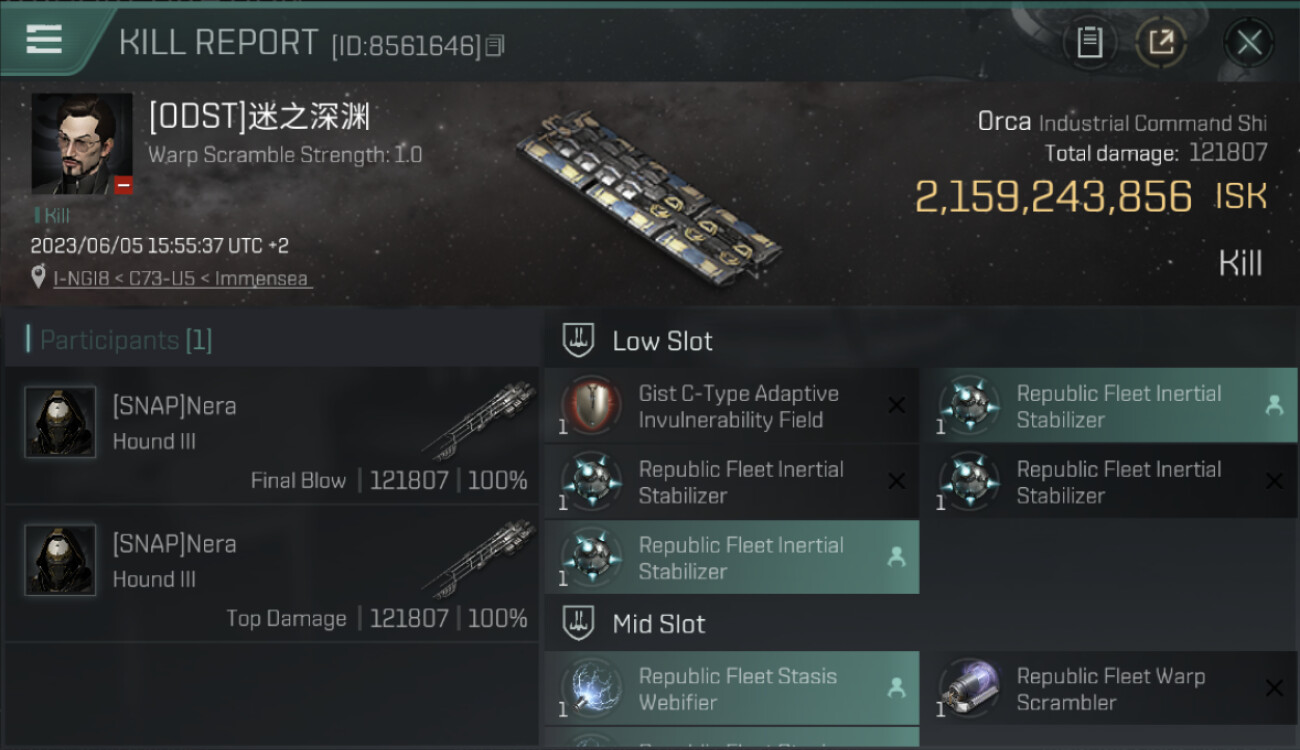Click the clipboard report icon

(1089, 42)
